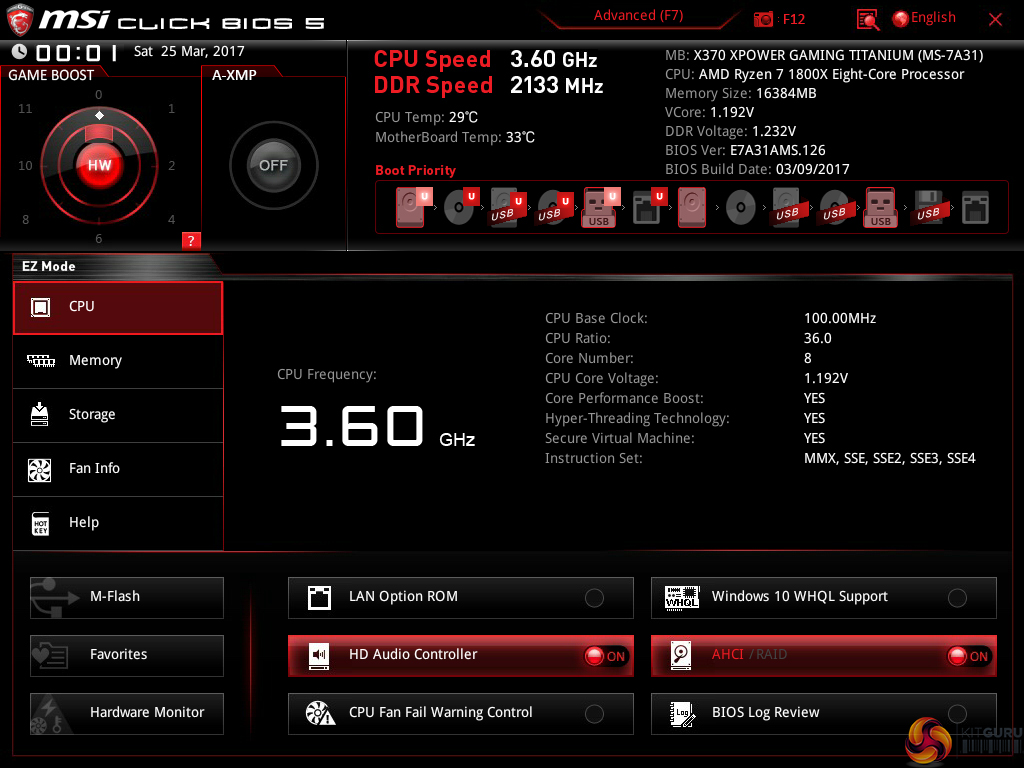Screen dimensions: 1024x768
Task: Switch to Advanced (F7) mode
Action: (x=638, y=16)
